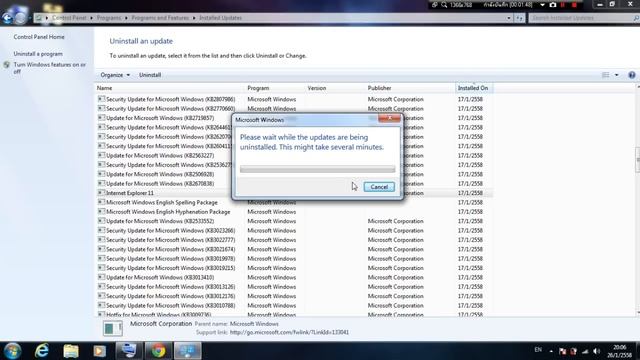
Task: Click the EN language indicator
Action: (538, 350)
